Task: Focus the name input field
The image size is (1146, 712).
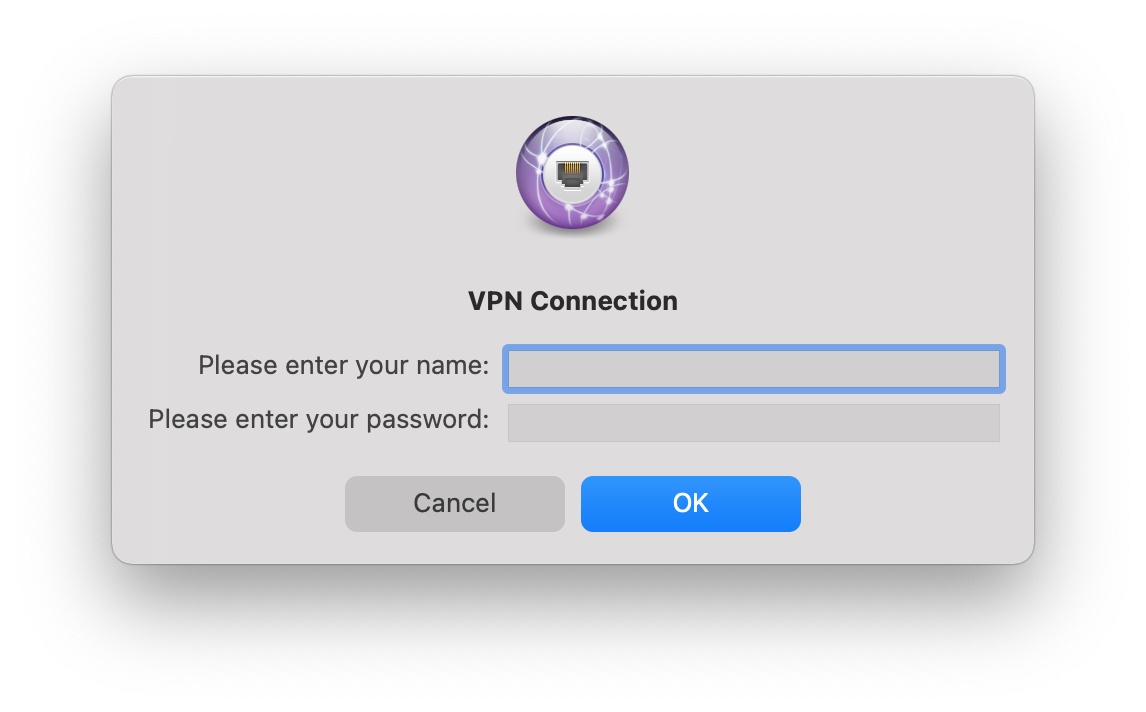Action: (754, 368)
